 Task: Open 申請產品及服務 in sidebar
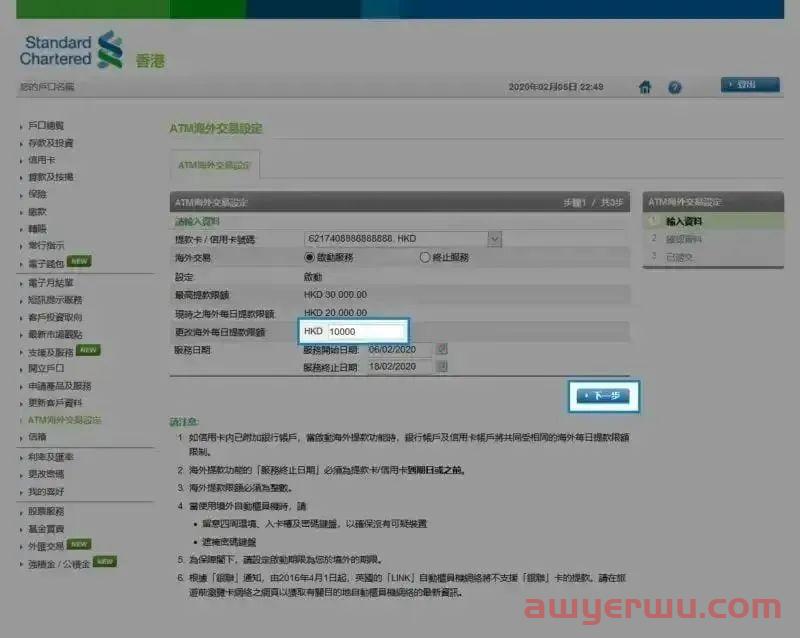[x=59, y=386]
